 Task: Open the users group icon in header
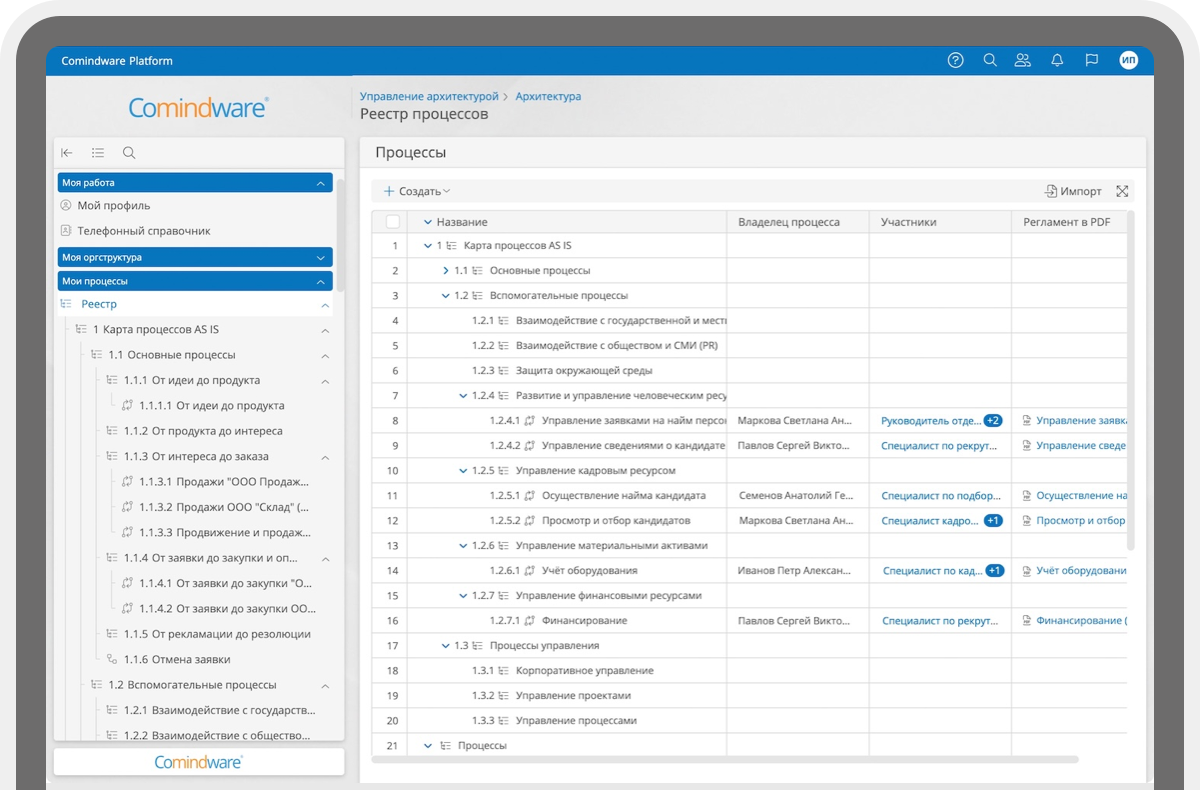pyautogui.click(x=1022, y=60)
